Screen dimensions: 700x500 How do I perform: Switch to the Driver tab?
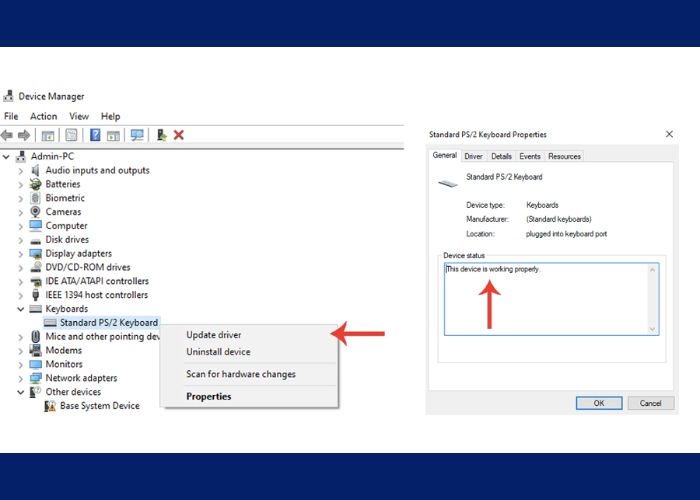(473, 156)
